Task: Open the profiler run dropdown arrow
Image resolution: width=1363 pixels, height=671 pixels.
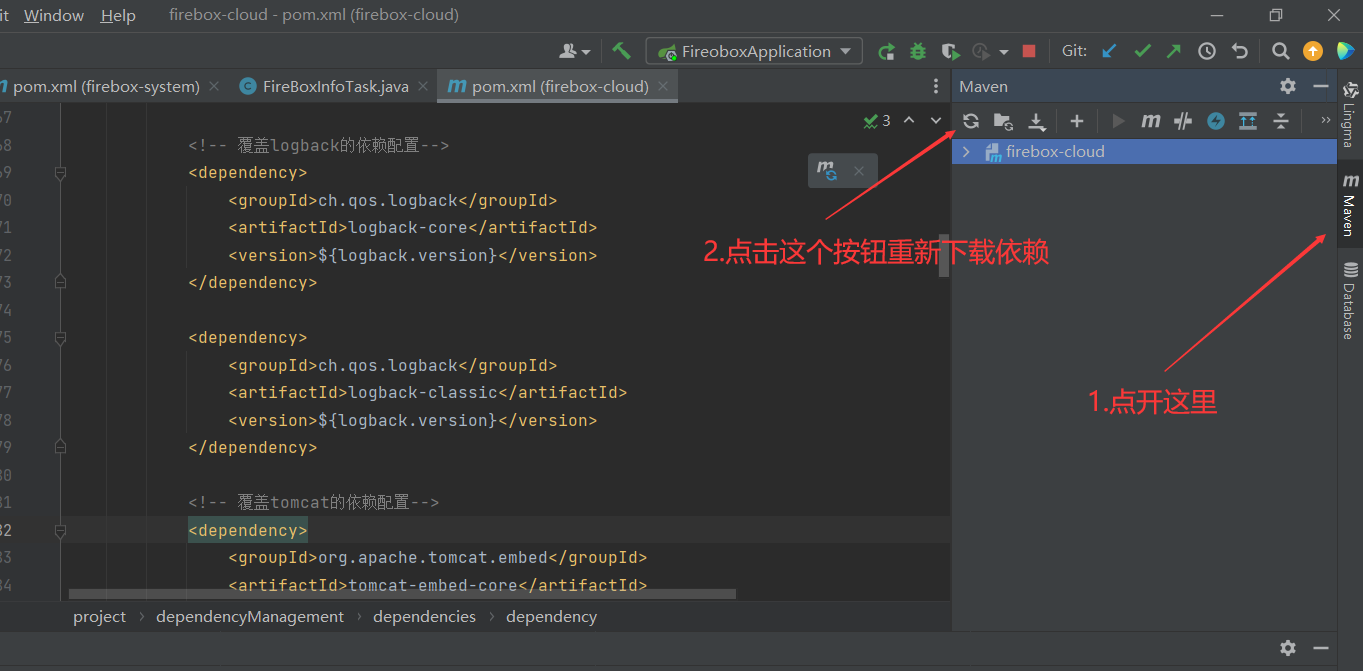Action: tap(1003, 52)
